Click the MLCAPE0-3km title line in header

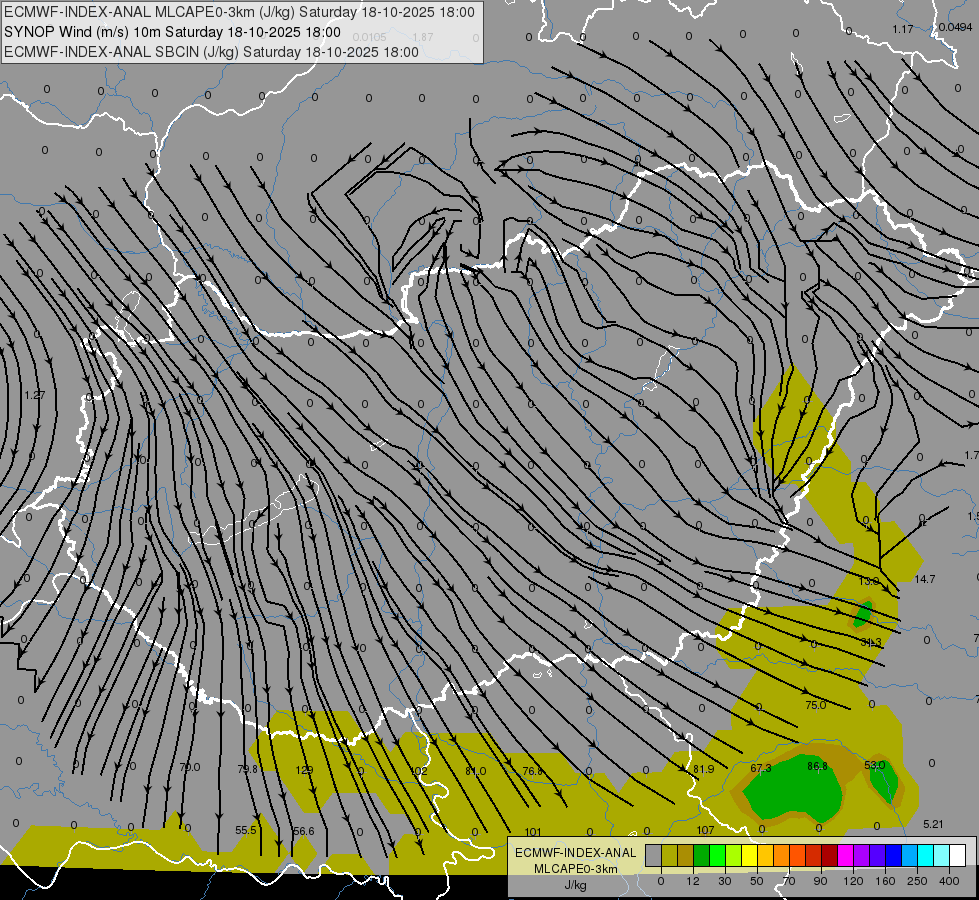tap(239, 12)
